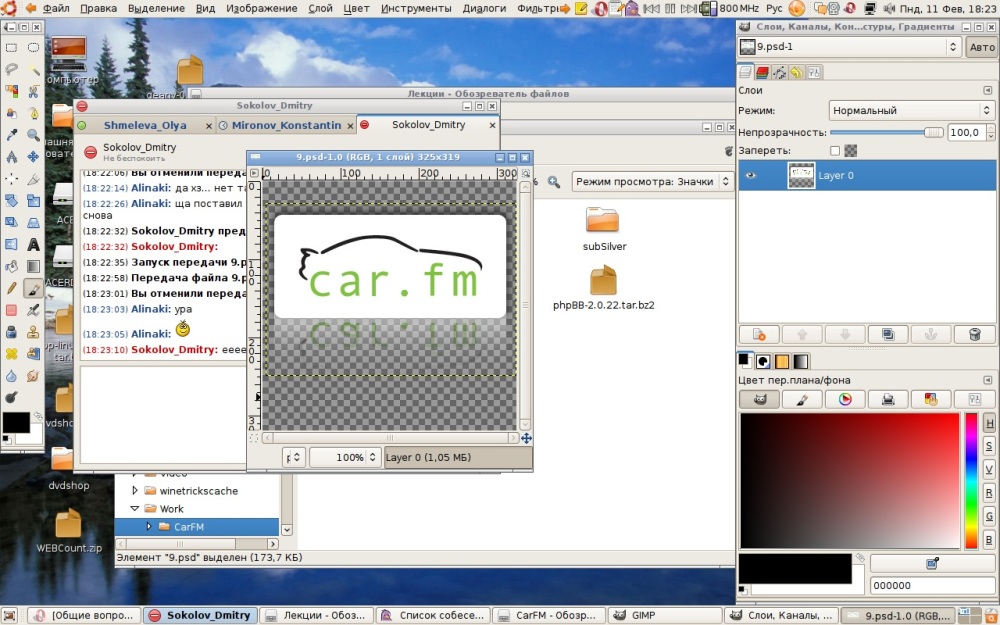Select the Zoom magnifier tool in toolbox
This screenshot has height=625, width=1000.
pyautogui.click(x=33, y=135)
